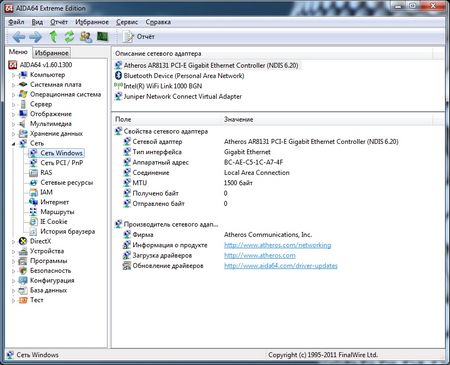The image size is (450, 365).
Task: Select the Мультимедиа speaker icon
Action: pyautogui.click(x=23, y=124)
